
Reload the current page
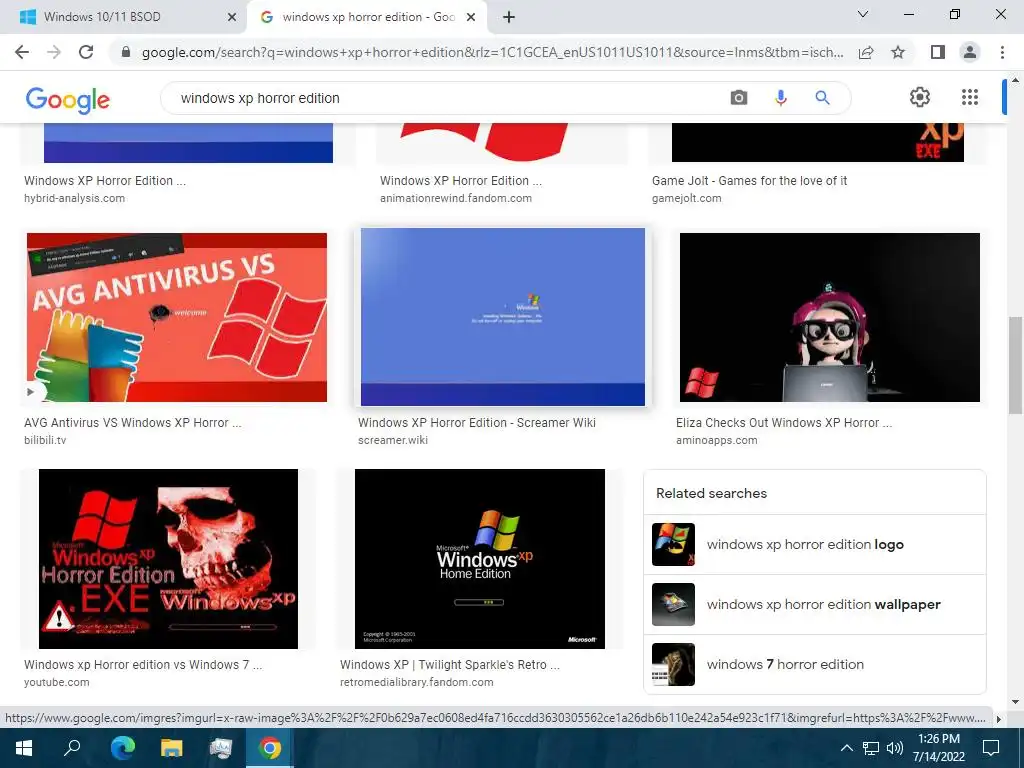[x=86, y=52]
